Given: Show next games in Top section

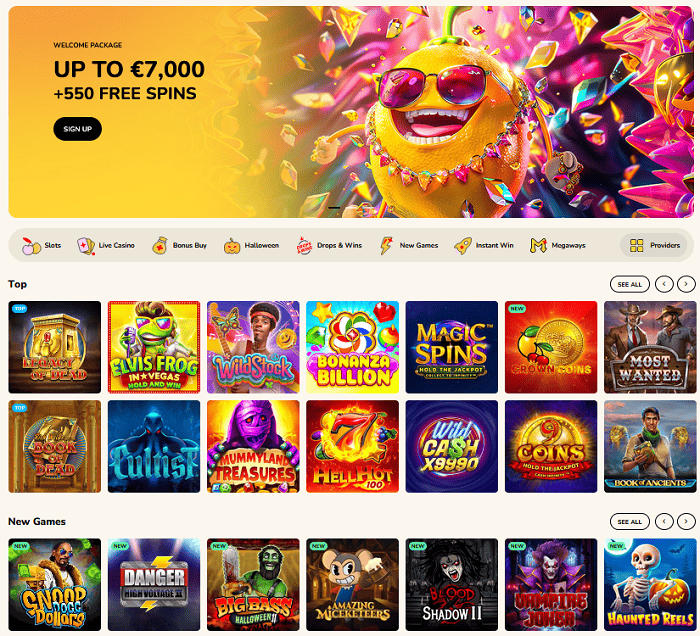Looking at the screenshot, I should [x=686, y=284].
